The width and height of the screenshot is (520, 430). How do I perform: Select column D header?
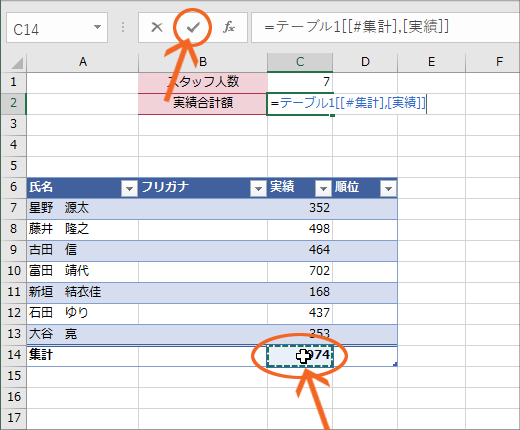(365, 62)
